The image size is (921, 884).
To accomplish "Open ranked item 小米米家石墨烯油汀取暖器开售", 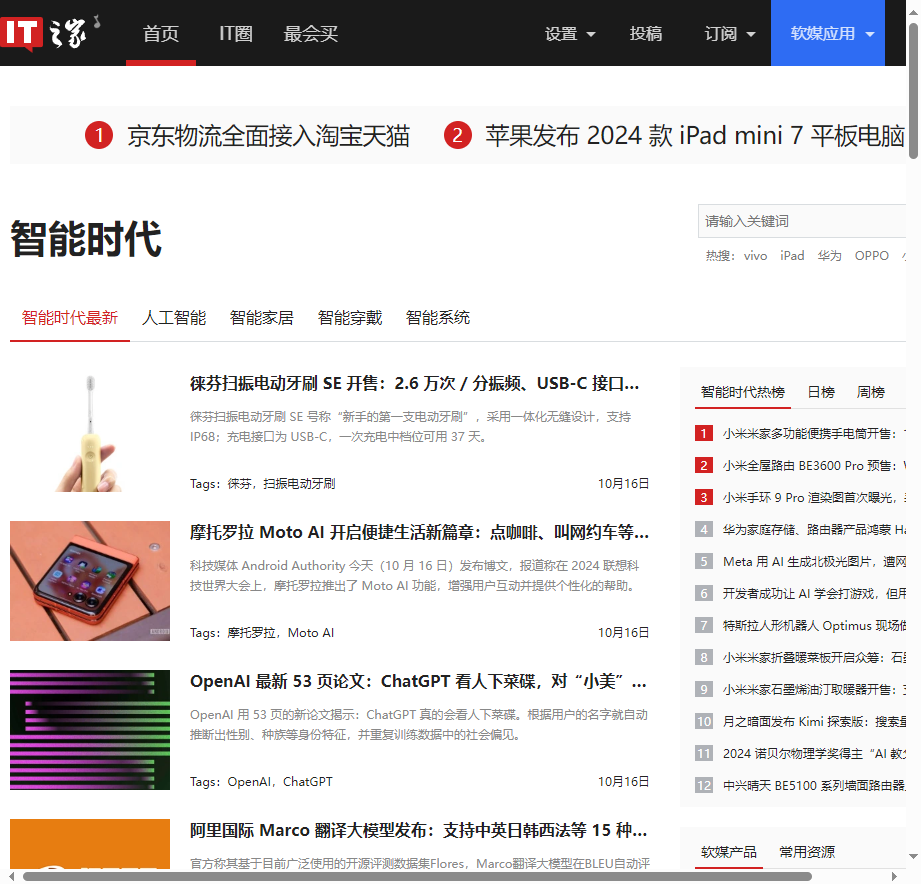I will [x=814, y=690].
